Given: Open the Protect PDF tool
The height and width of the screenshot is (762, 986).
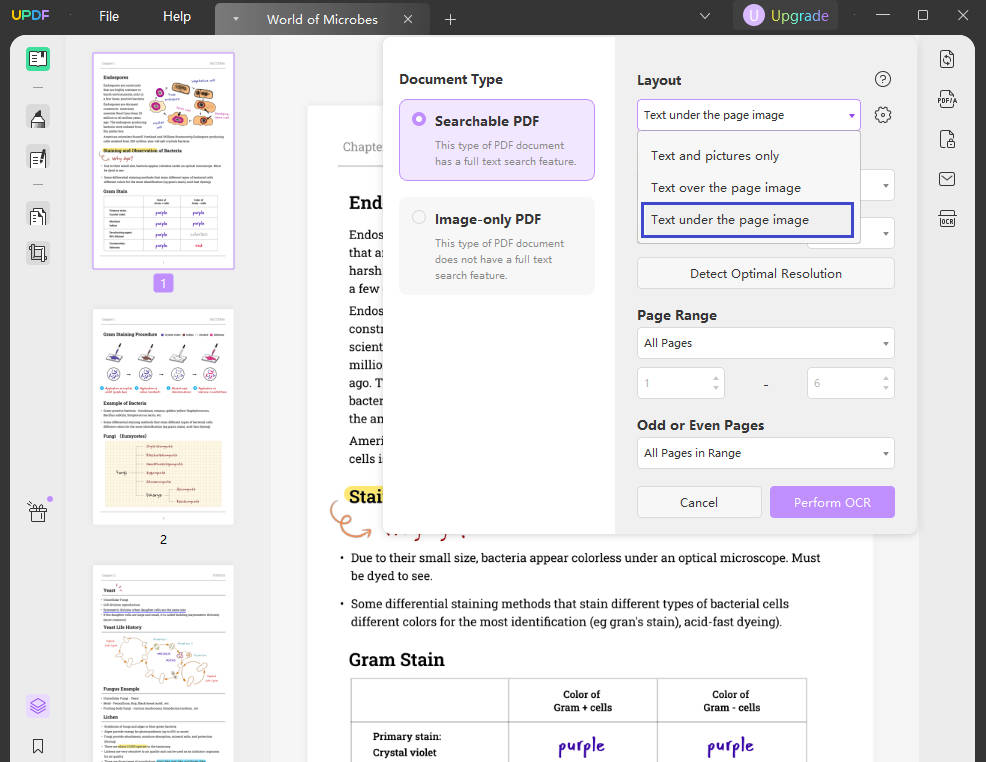Looking at the screenshot, I should point(947,139).
